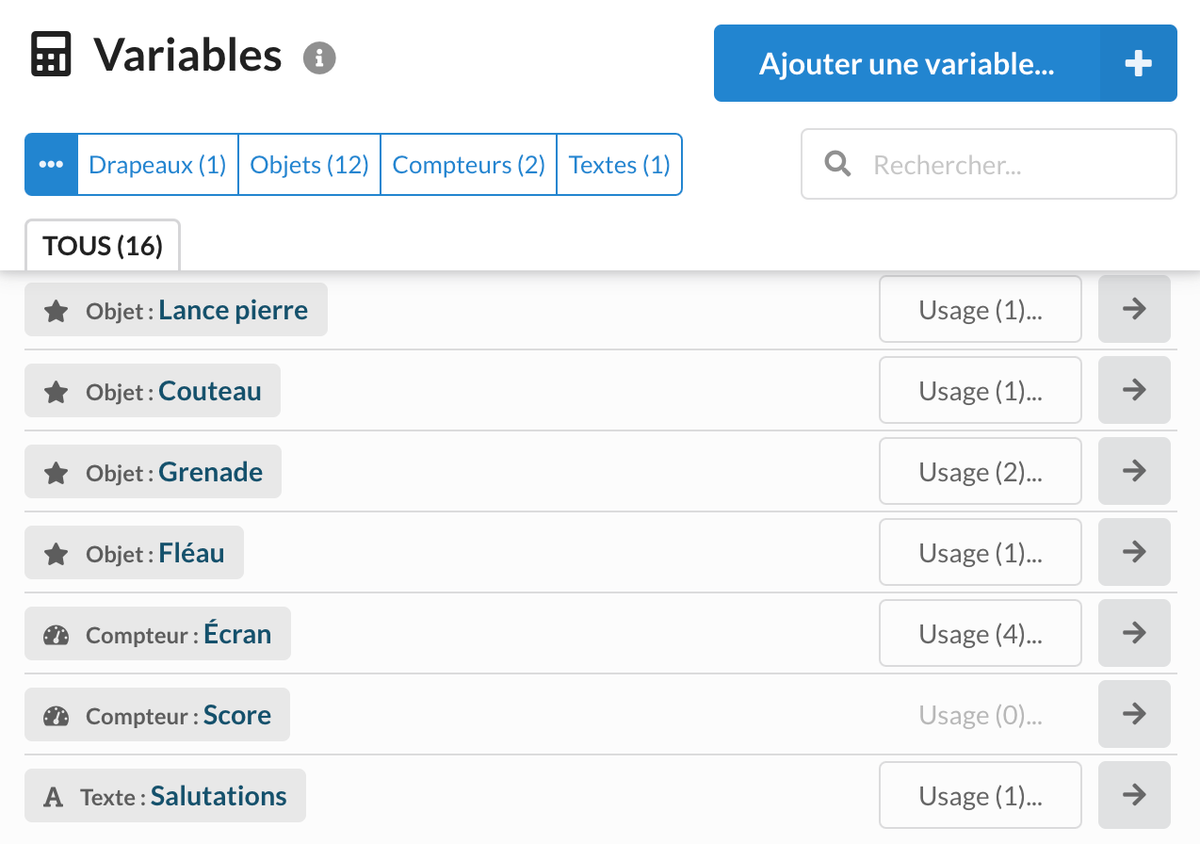This screenshot has width=1200, height=844.
Task: Open details for Compteur Score with arrow button
Action: tap(1134, 714)
